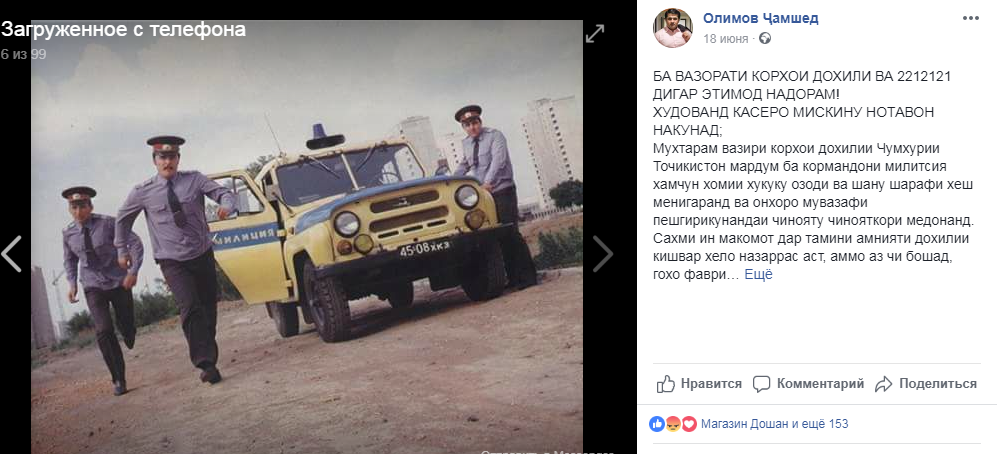Open the Загруженное с телефона album title

click(x=123, y=30)
